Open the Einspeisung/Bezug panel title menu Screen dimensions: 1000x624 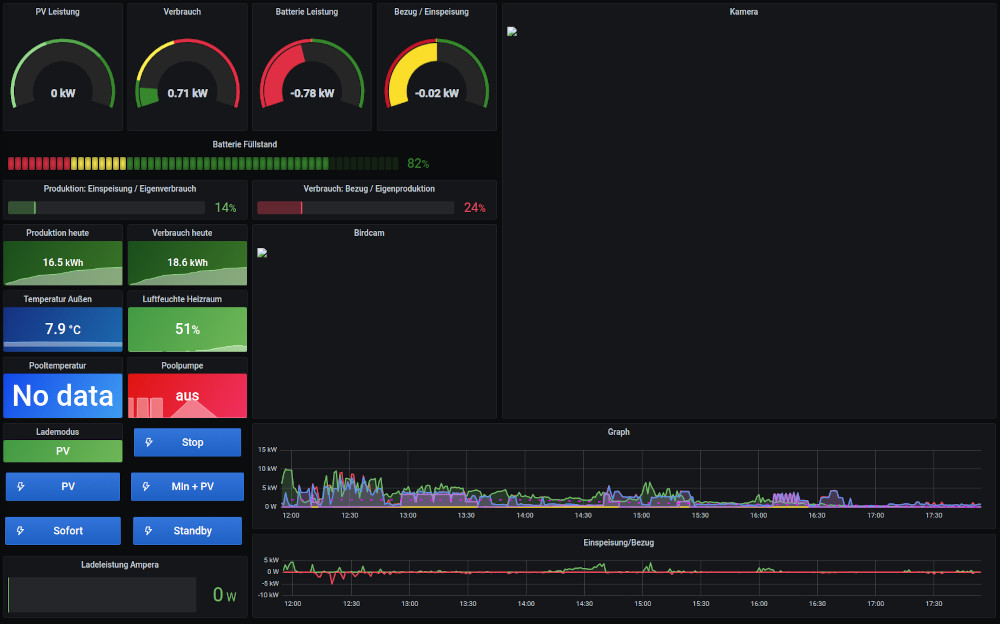pyautogui.click(x=618, y=542)
